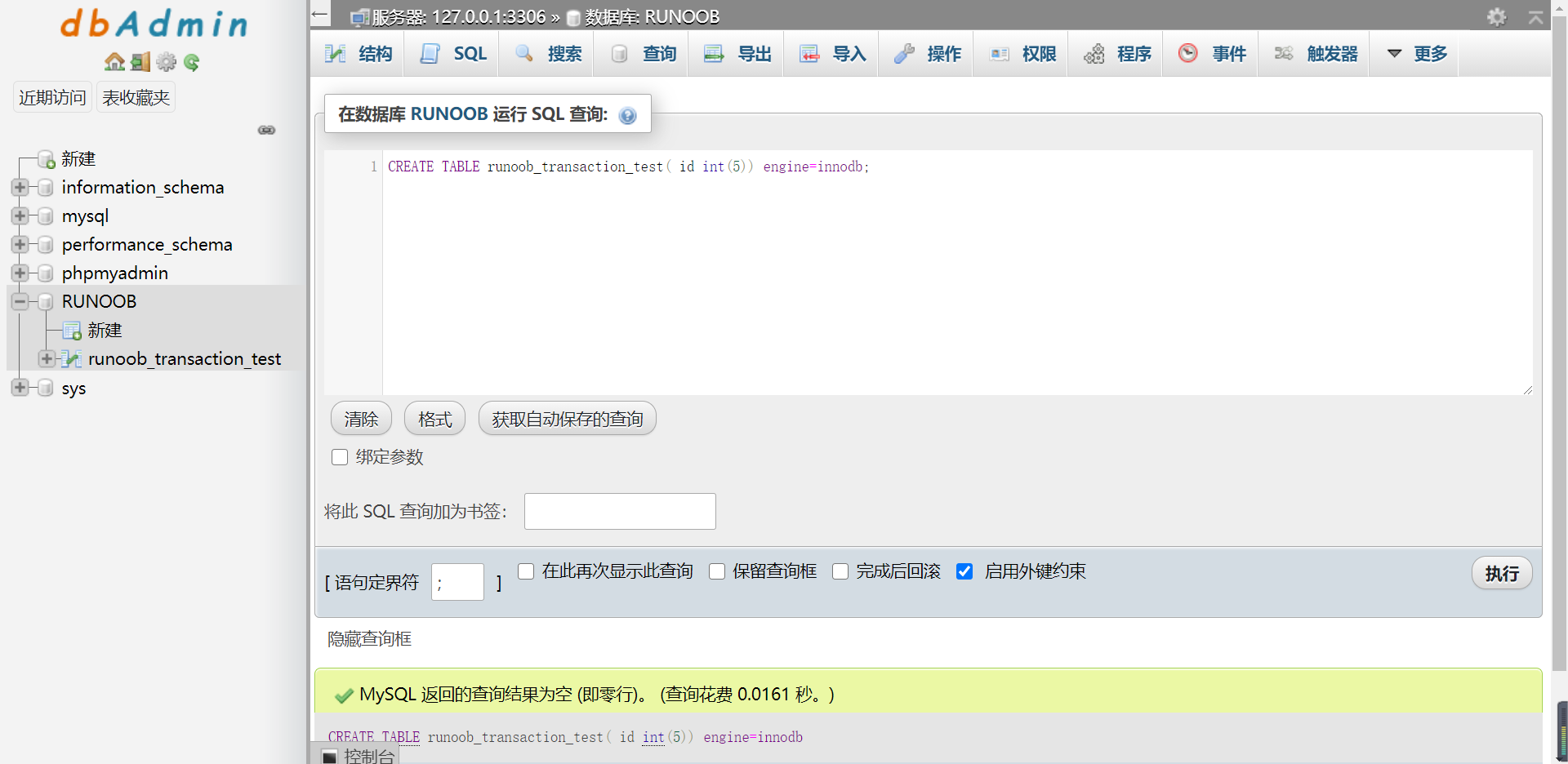The width and height of the screenshot is (1568, 764).
Task: Collapse the RUNOOB database node
Action: click(20, 301)
